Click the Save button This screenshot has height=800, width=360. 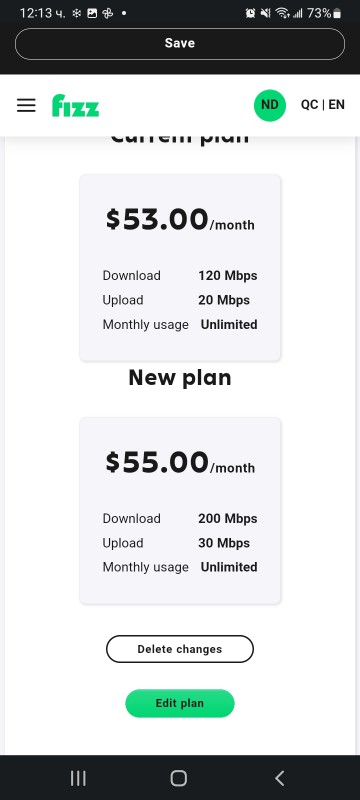(x=180, y=44)
